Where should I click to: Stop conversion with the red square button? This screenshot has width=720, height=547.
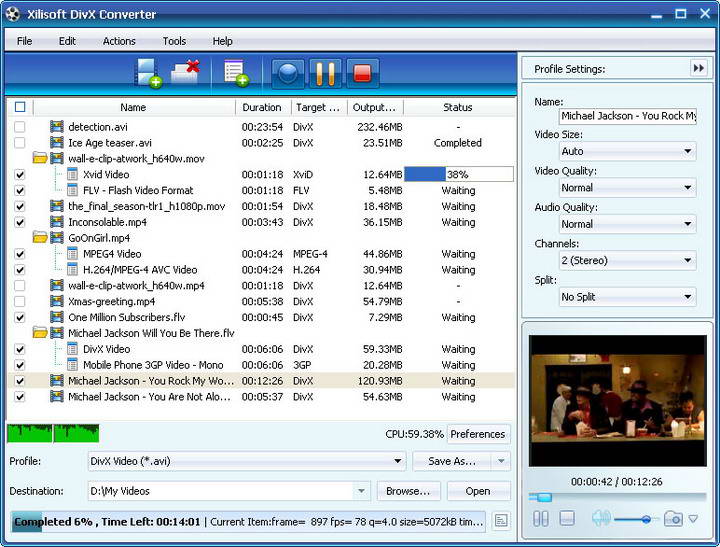(362, 74)
